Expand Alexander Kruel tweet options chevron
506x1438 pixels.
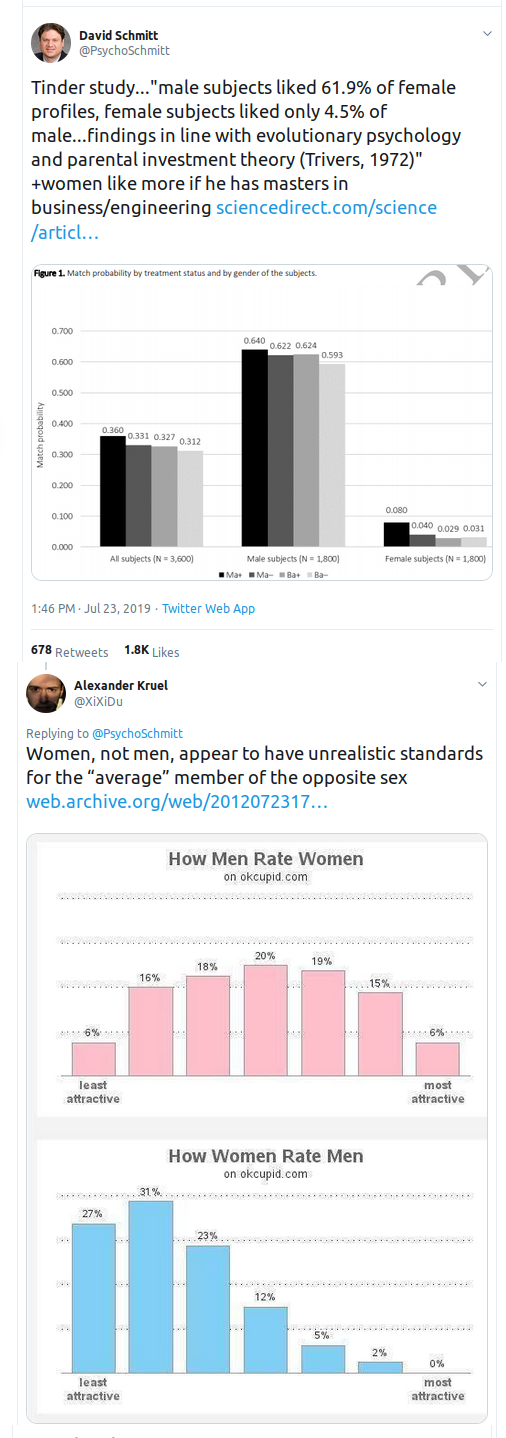(482, 684)
